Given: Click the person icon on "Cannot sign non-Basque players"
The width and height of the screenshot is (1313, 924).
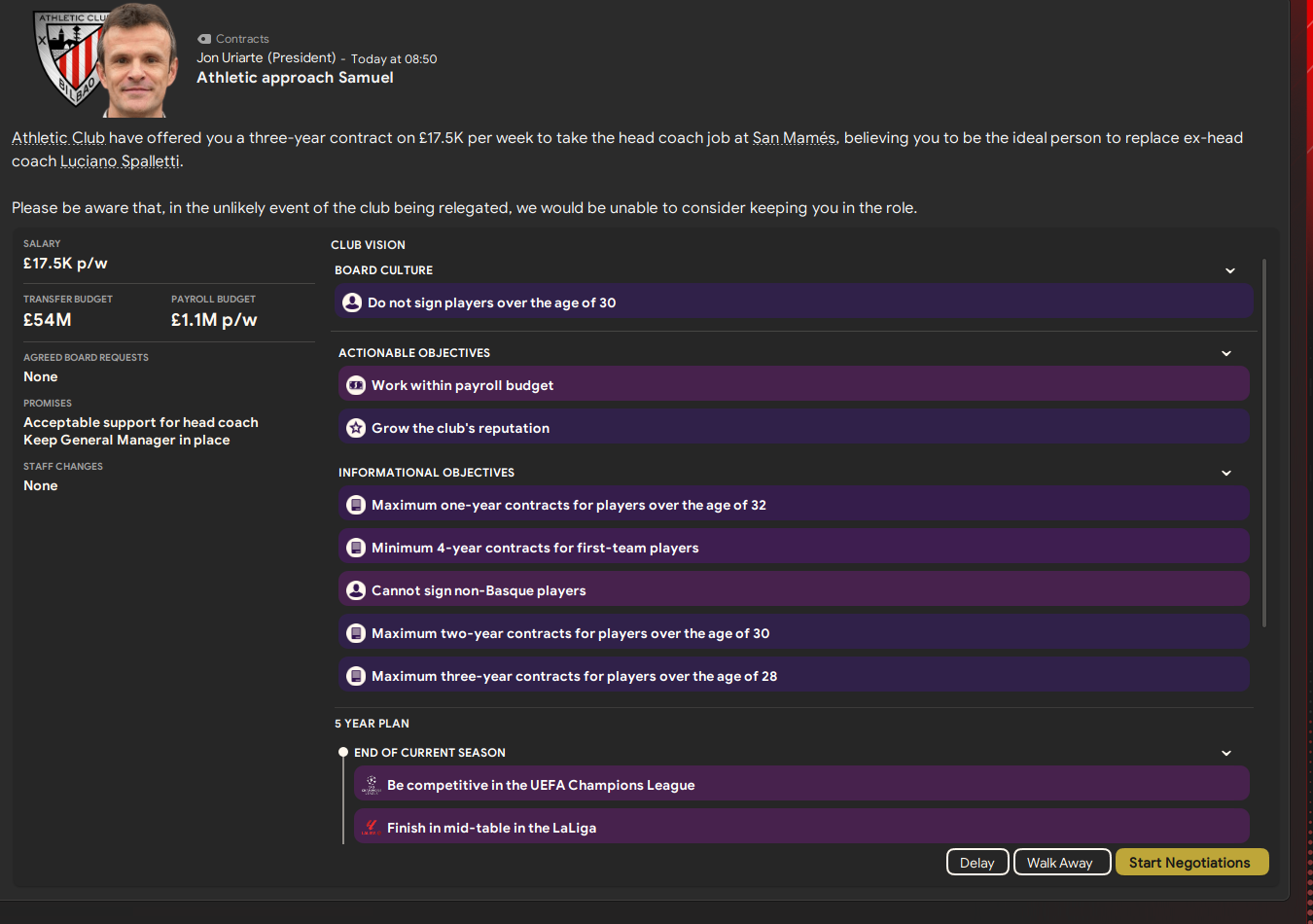Looking at the screenshot, I should point(355,589).
